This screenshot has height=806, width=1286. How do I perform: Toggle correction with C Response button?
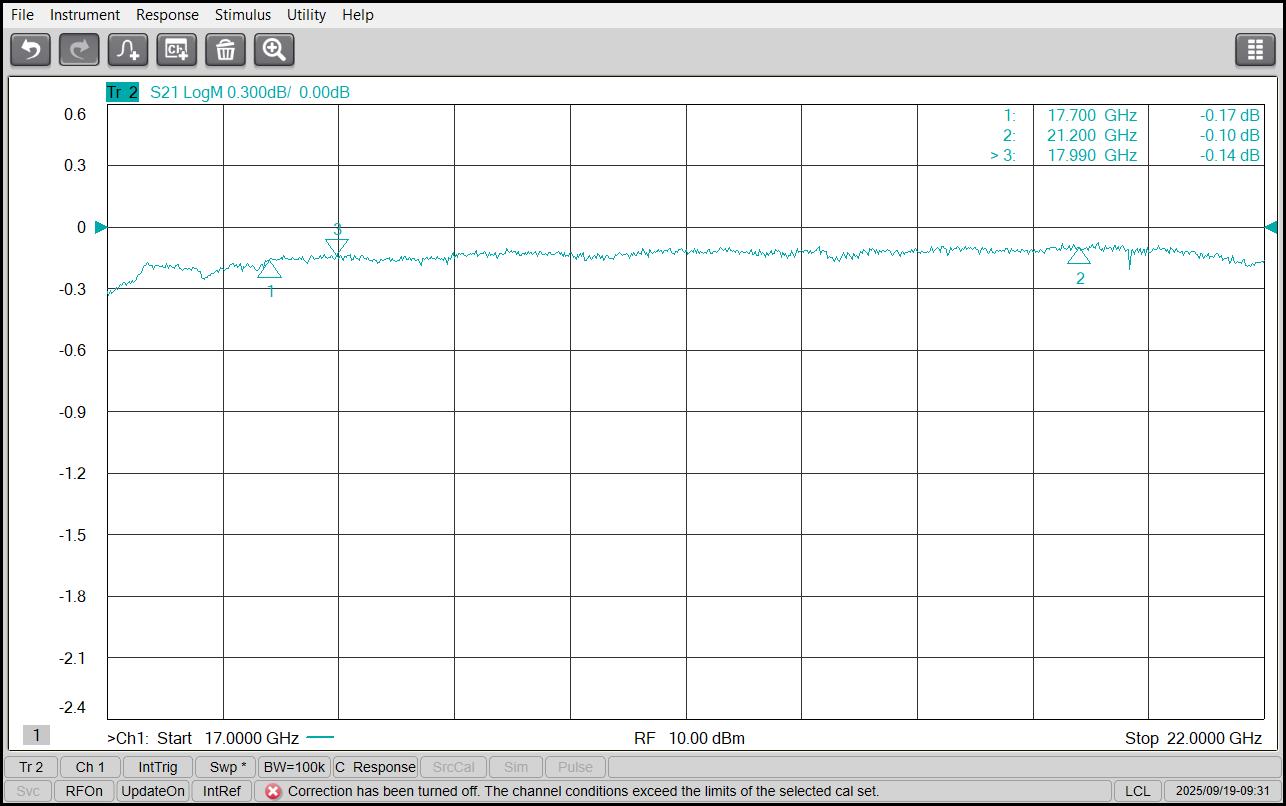coord(375,767)
